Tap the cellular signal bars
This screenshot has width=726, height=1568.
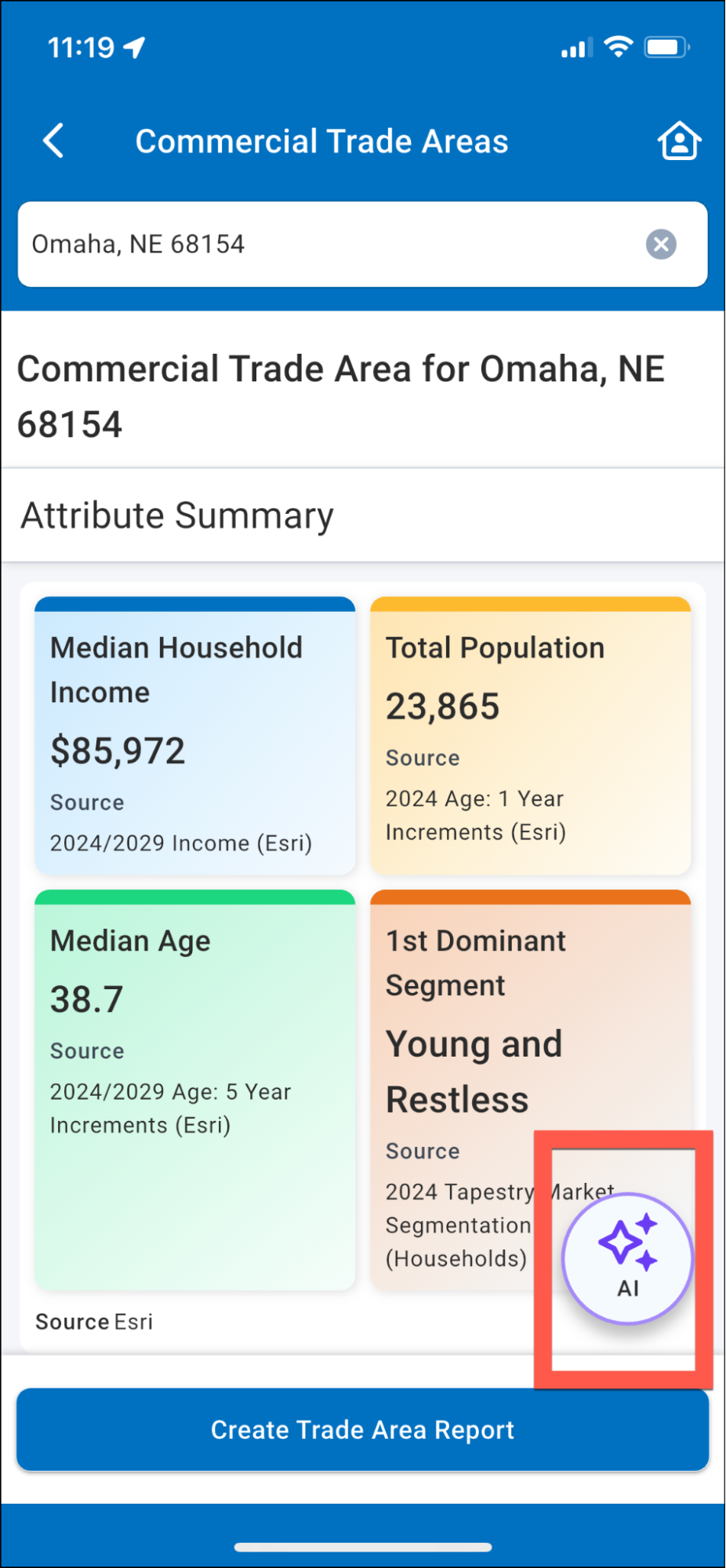(576, 49)
